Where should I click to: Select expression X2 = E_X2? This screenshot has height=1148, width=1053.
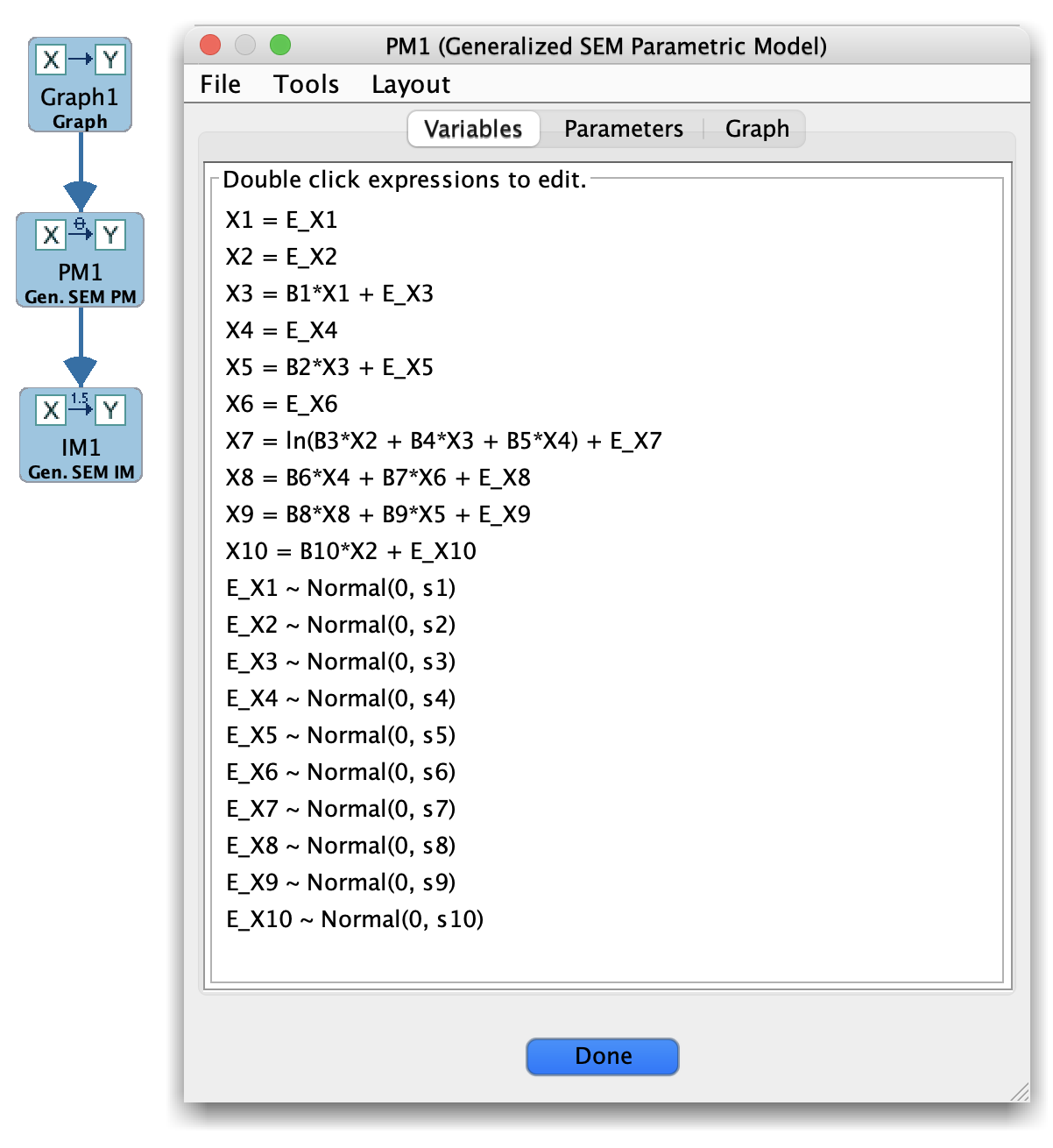click(281, 257)
